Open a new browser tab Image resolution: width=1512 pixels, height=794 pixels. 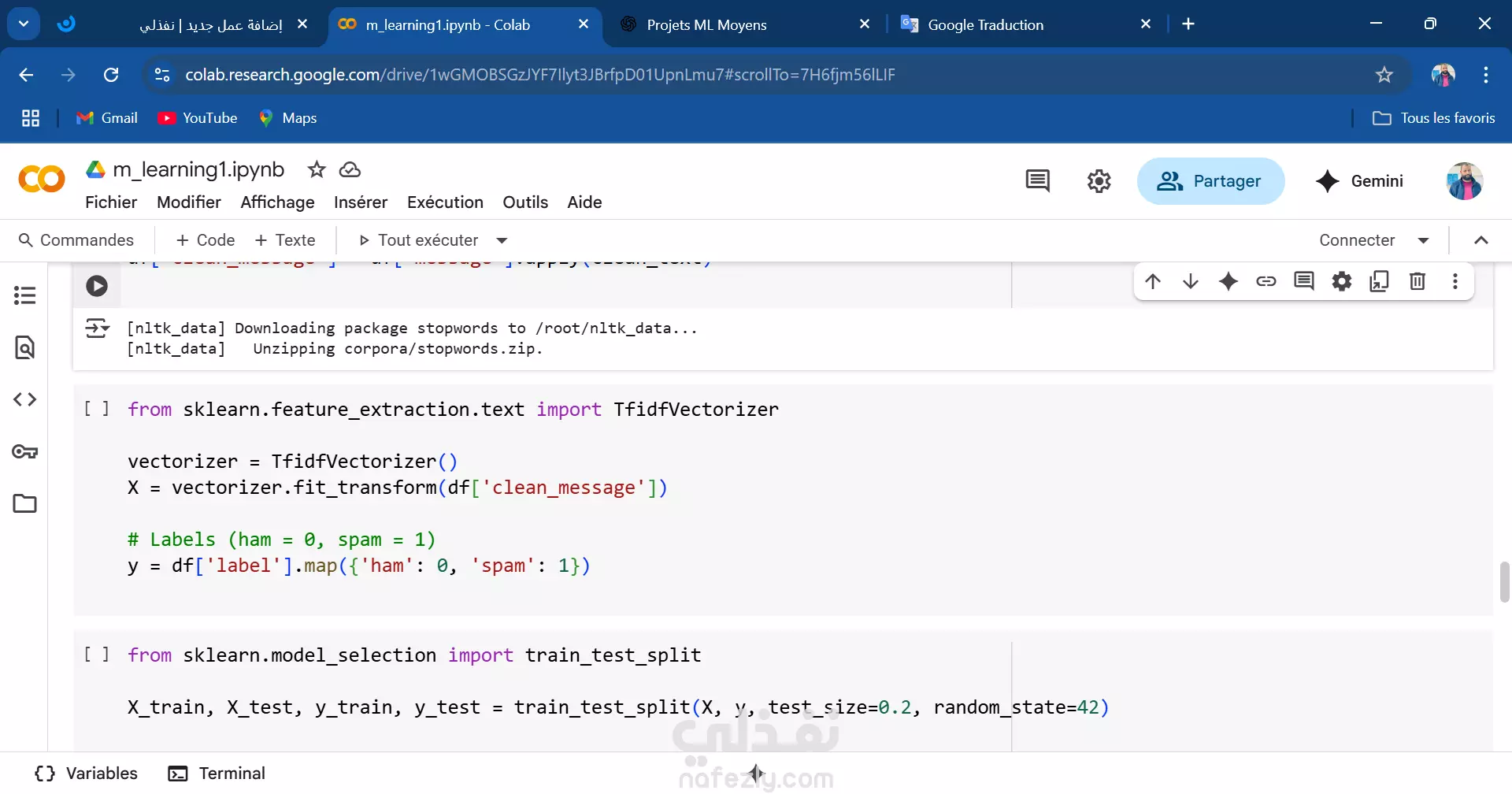tap(1188, 24)
